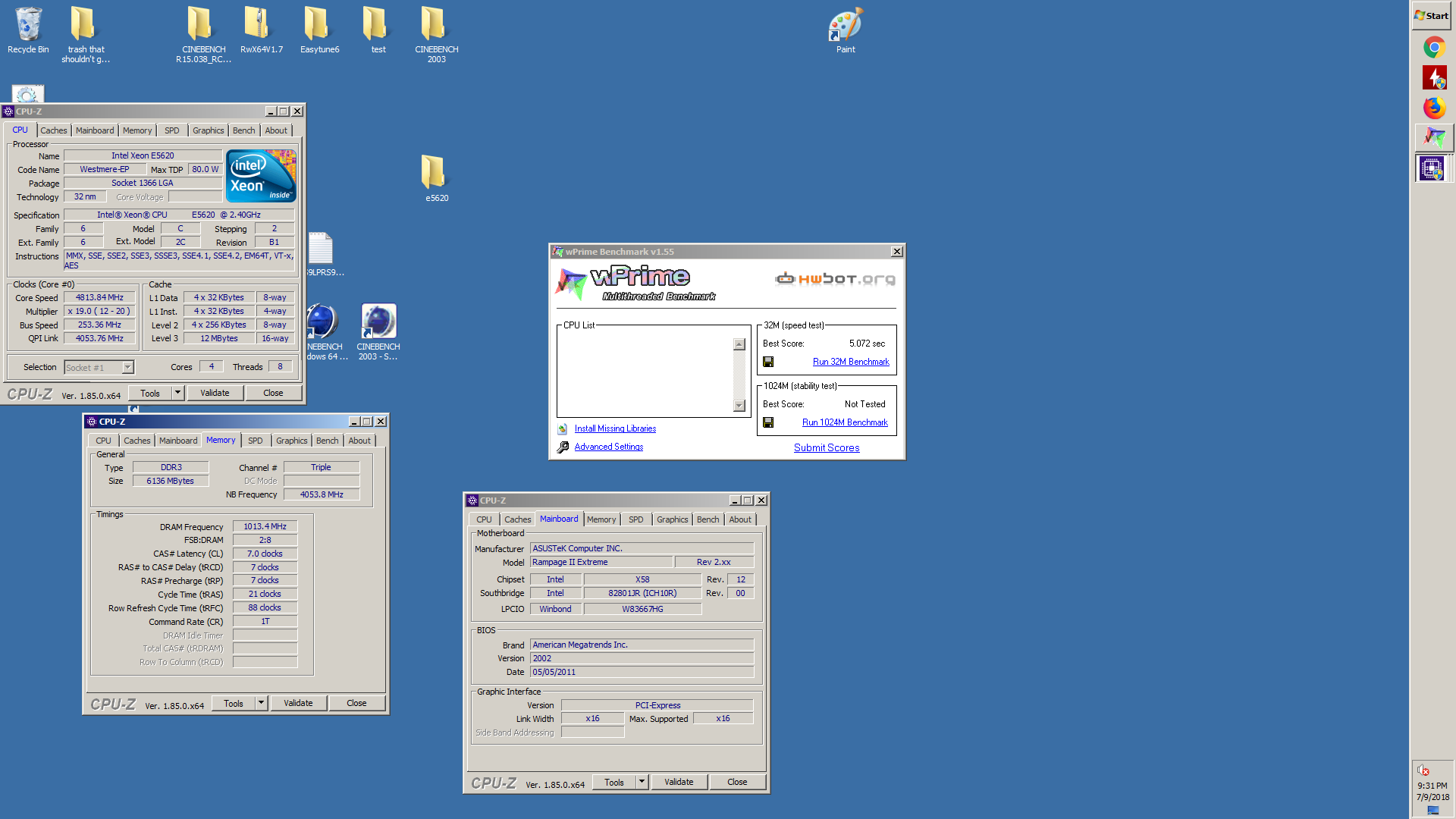Close the wPrime Benchmark window
The height and width of the screenshot is (819, 1456).
(x=896, y=252)
